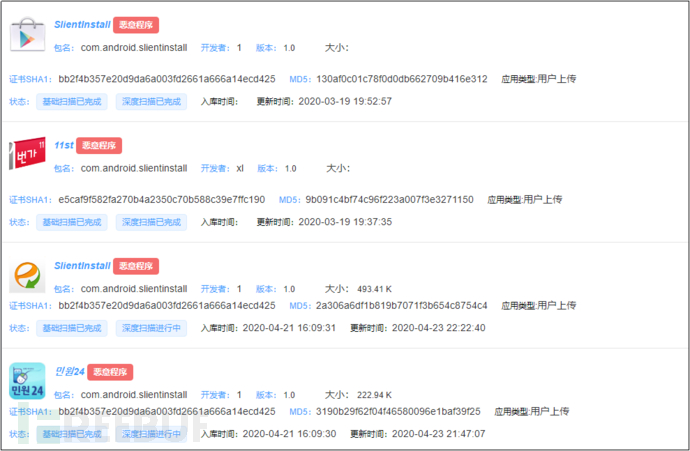
Task: Open the 민원24 app name link
Action: point(70,372)
